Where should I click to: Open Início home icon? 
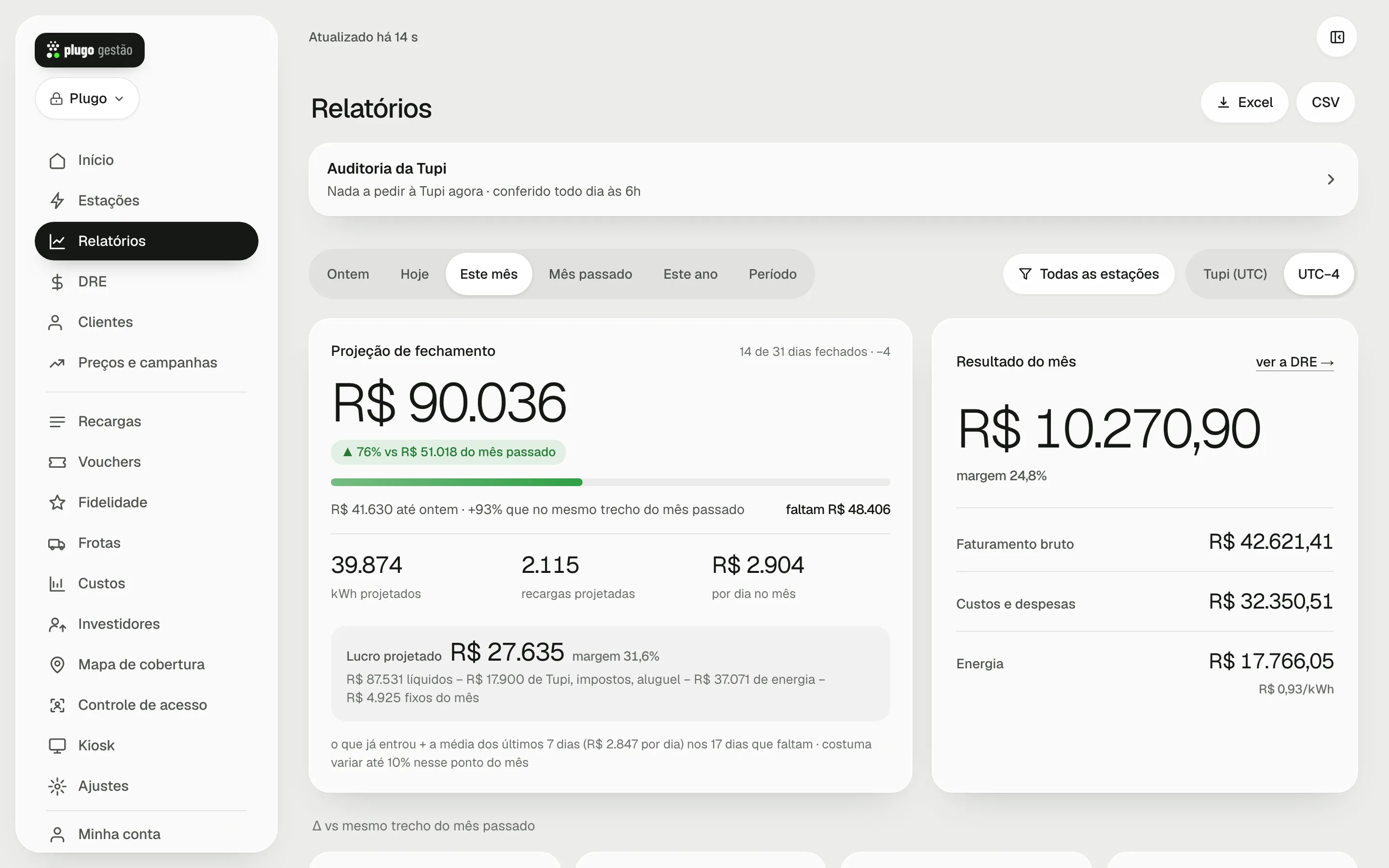[57, 160]
